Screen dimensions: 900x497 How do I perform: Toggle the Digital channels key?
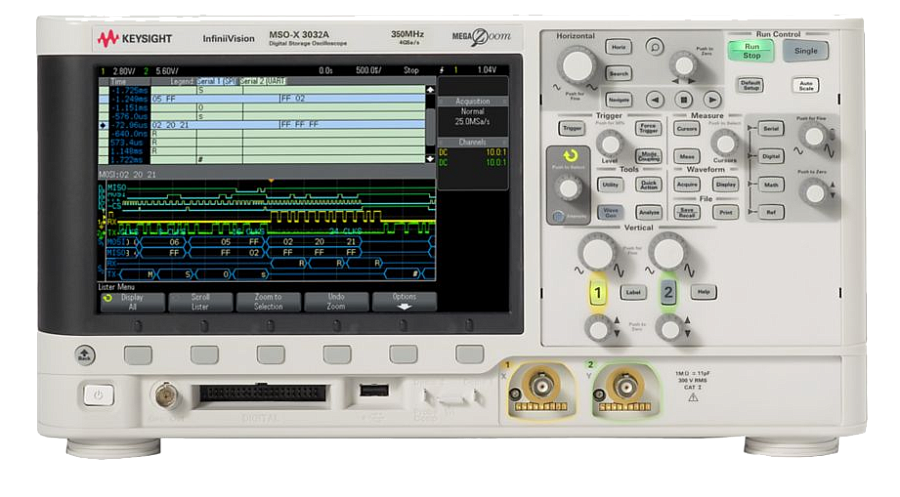tap(771, 156)
